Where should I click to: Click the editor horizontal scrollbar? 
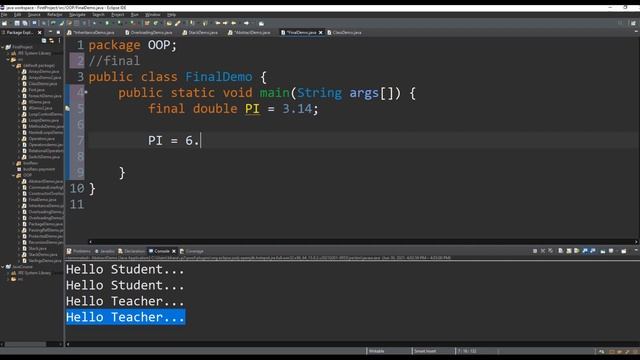(x=363, y=242)
